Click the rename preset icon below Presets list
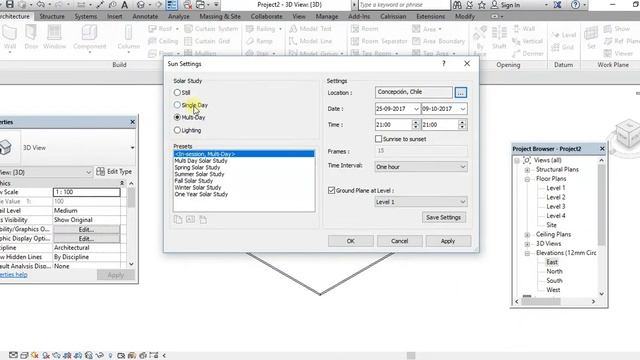640x360 pixels. [190, 220]
